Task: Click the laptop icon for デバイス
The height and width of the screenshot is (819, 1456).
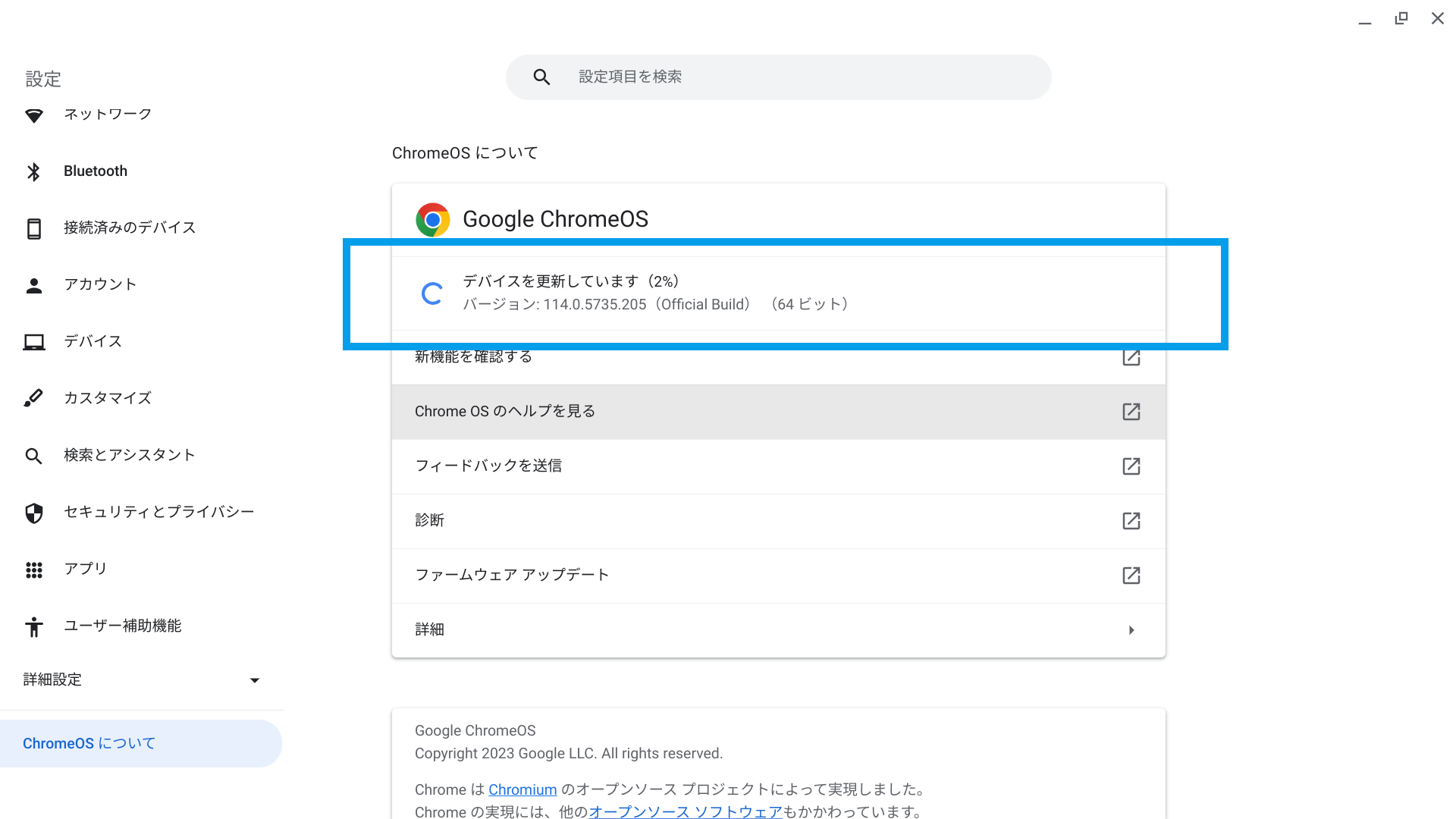Action: pyautogui.click(x=34, y=342)
